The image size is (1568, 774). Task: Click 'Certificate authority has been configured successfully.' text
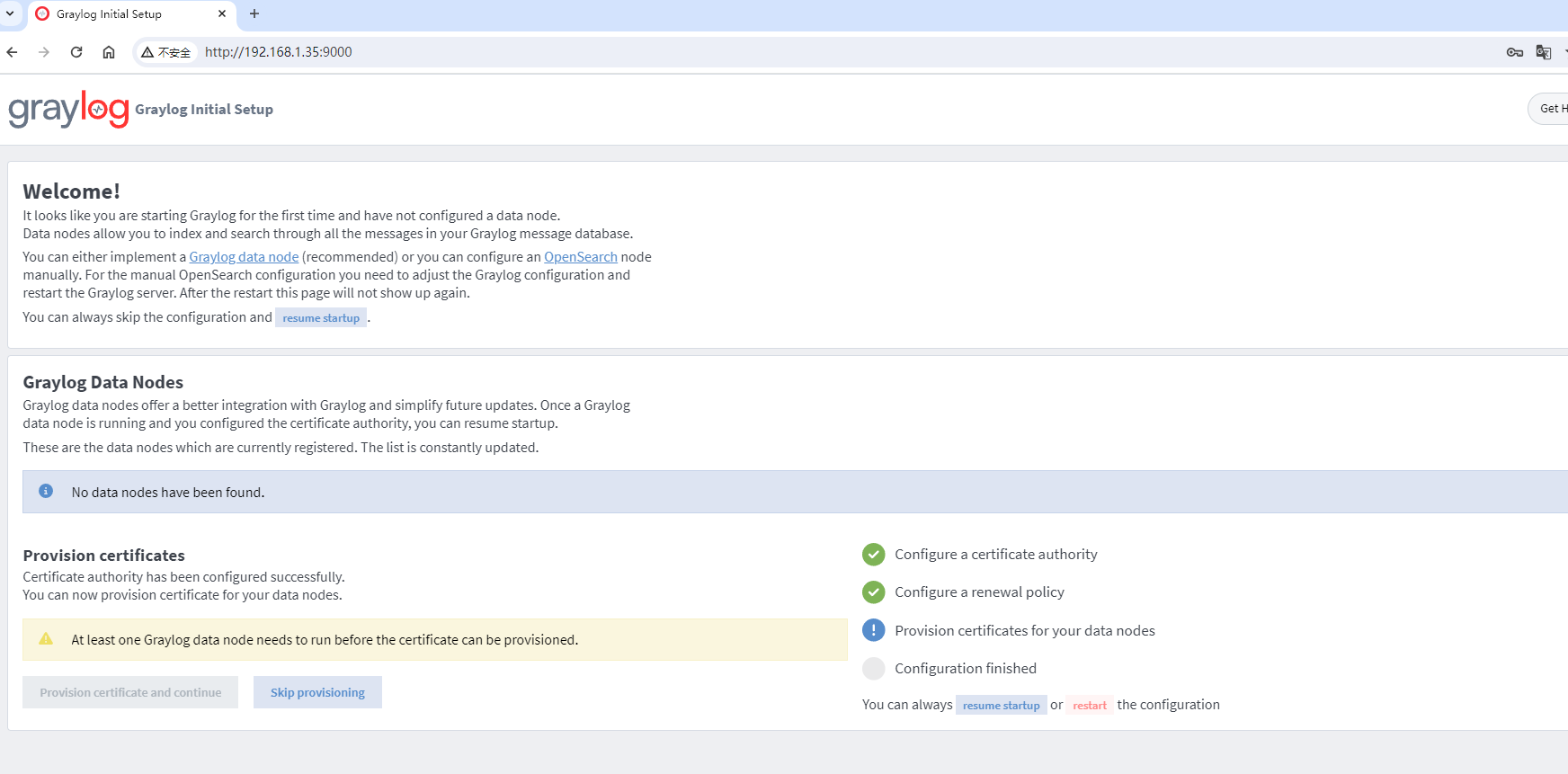[x=184, y=577]
